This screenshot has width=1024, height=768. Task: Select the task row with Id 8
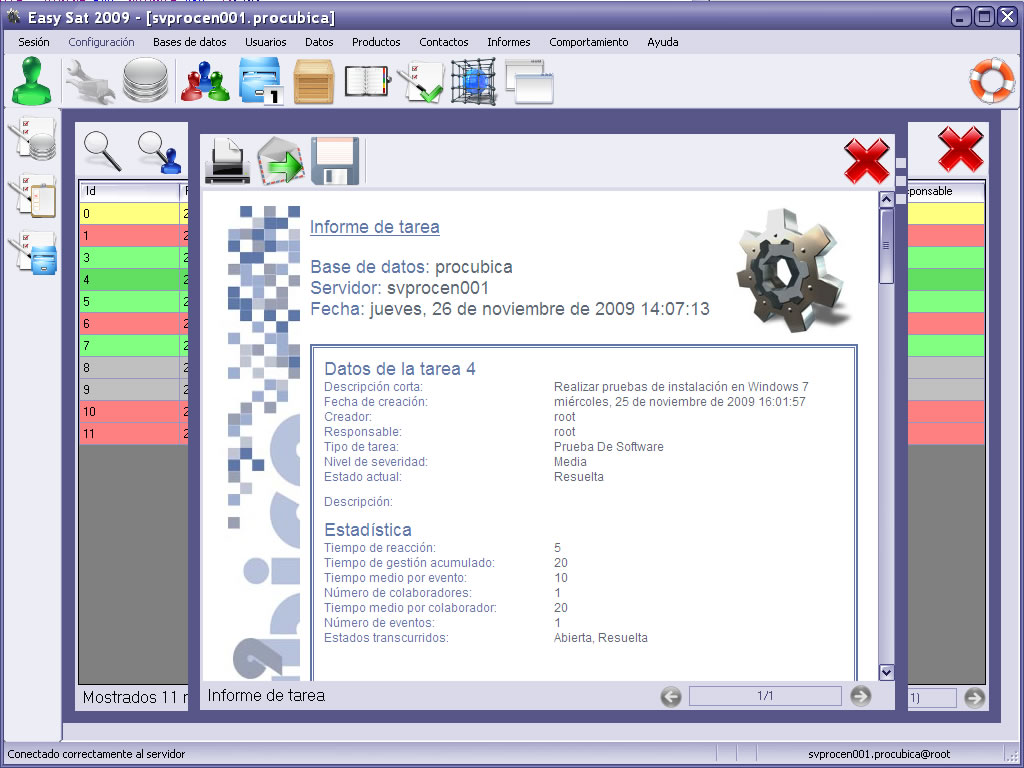coord(133,368)
